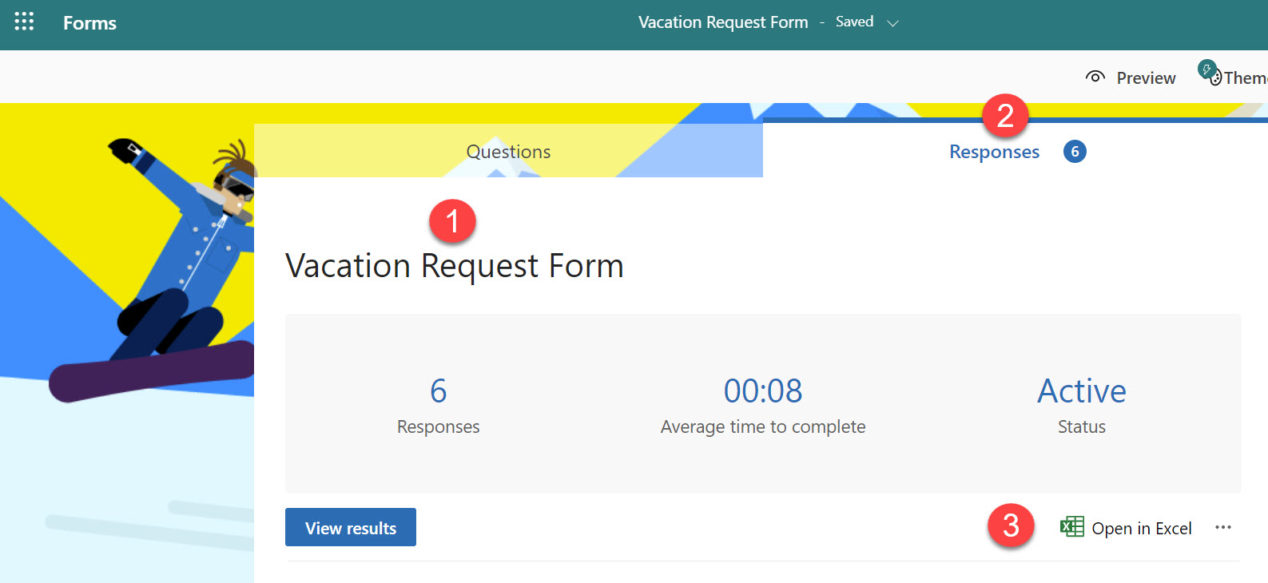Click the 00:08 average completion time
The width and height of the screenshot is (1268, 583).
click(762, 400)
